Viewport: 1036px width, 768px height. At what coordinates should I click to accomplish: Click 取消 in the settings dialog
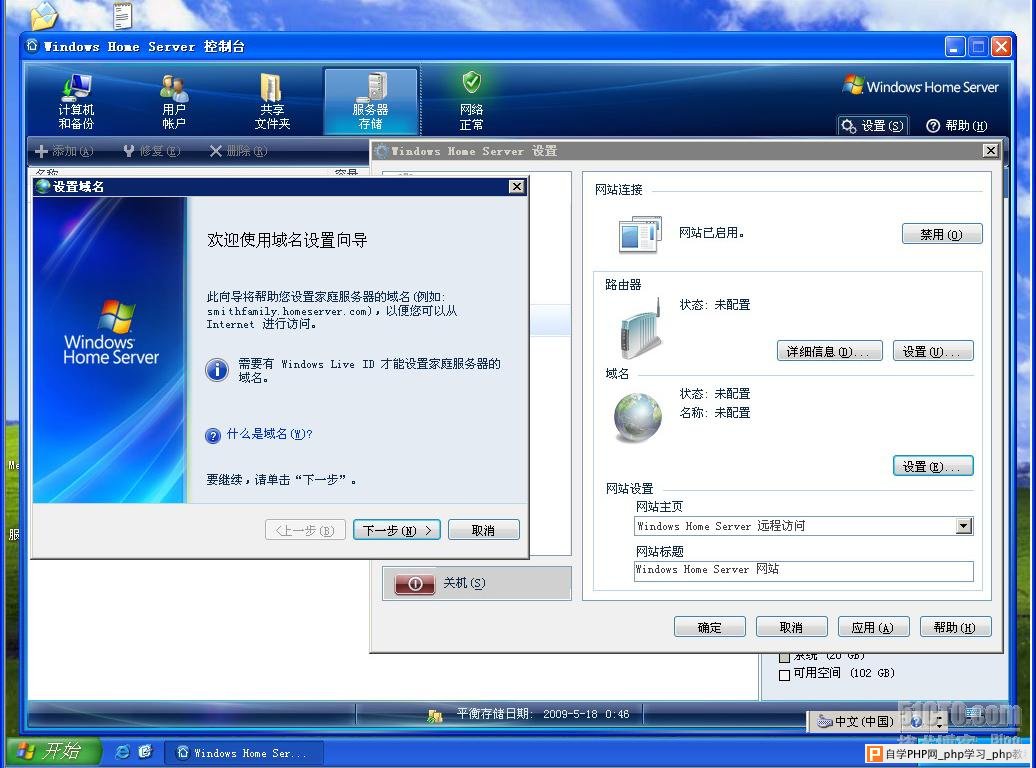click(792, 627)
